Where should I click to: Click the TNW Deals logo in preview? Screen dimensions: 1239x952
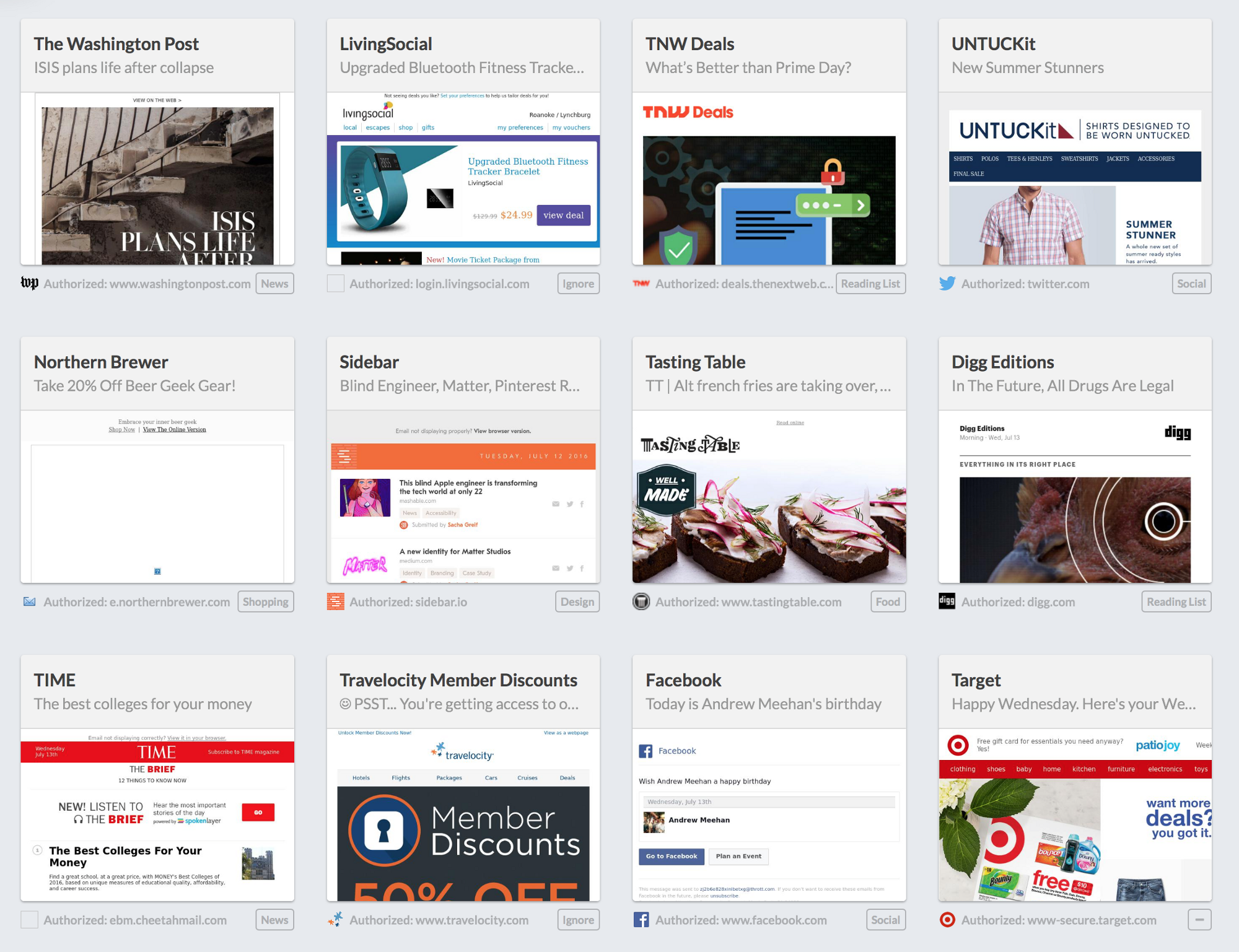pyautogui.click(x=688, y=112)
